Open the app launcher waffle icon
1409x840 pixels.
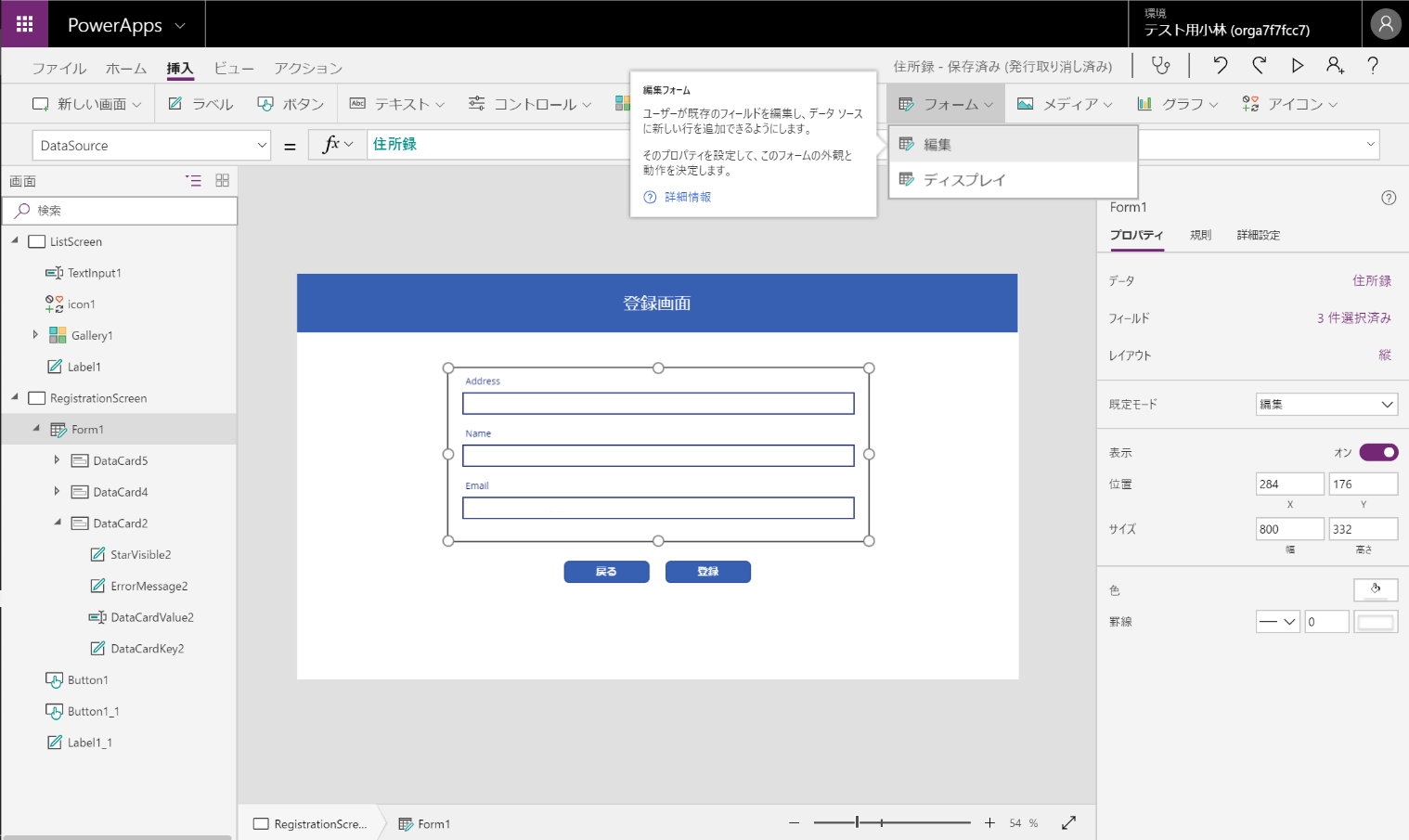24,24
